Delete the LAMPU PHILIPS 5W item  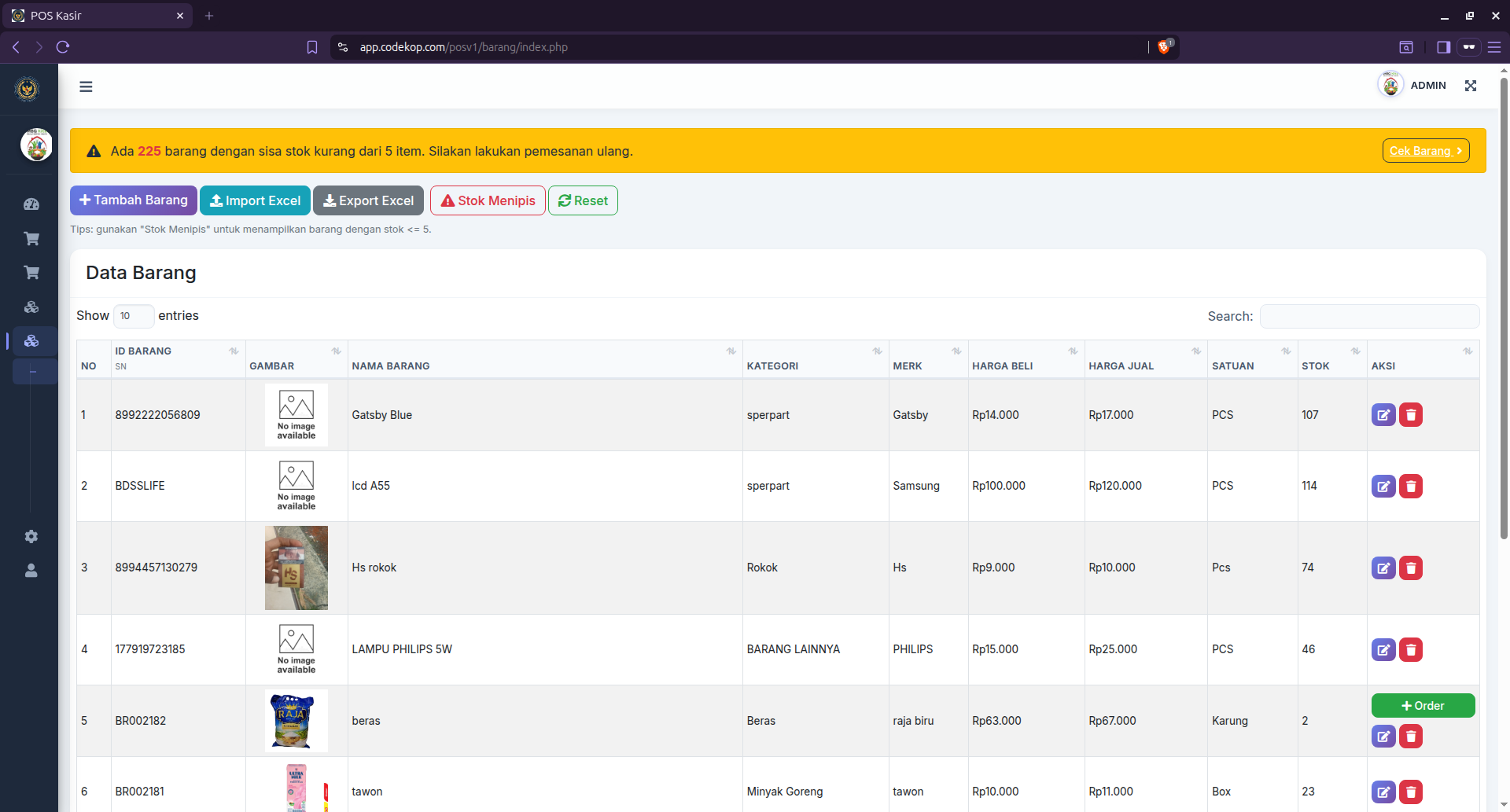1411,650
